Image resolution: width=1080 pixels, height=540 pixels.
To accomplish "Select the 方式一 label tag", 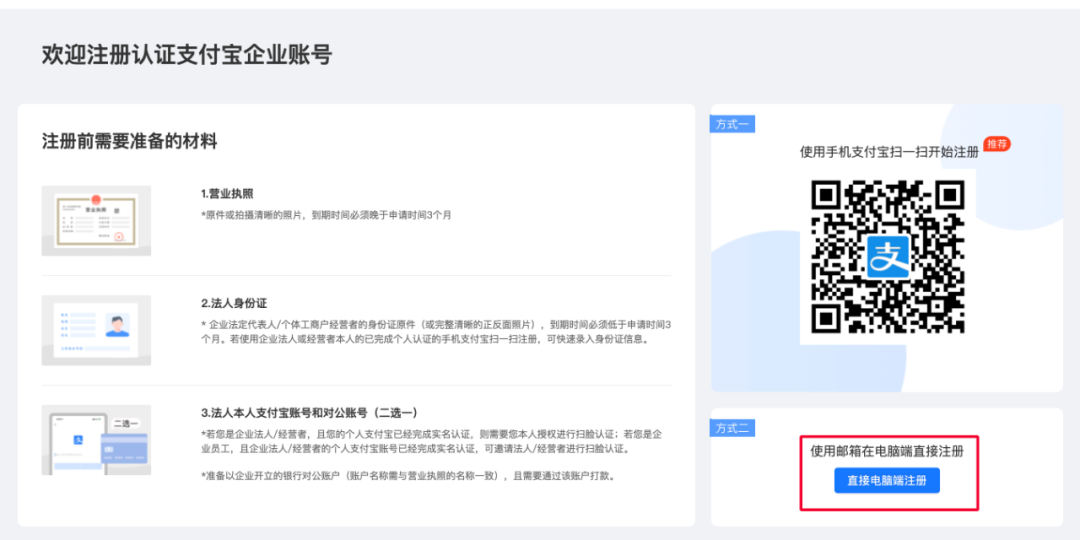I will (733, 124).
